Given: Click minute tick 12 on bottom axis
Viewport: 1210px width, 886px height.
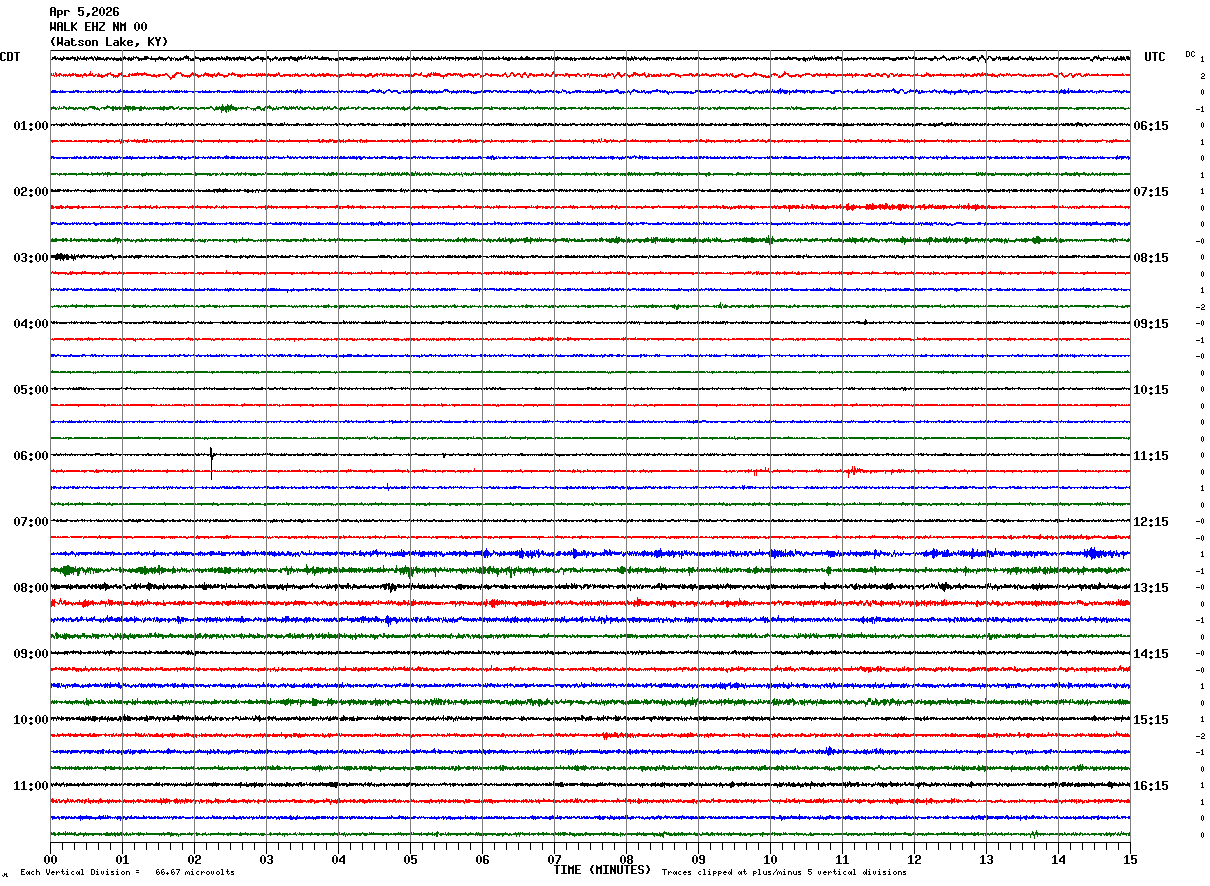Looking at the screenshot, I should (914, 859).
